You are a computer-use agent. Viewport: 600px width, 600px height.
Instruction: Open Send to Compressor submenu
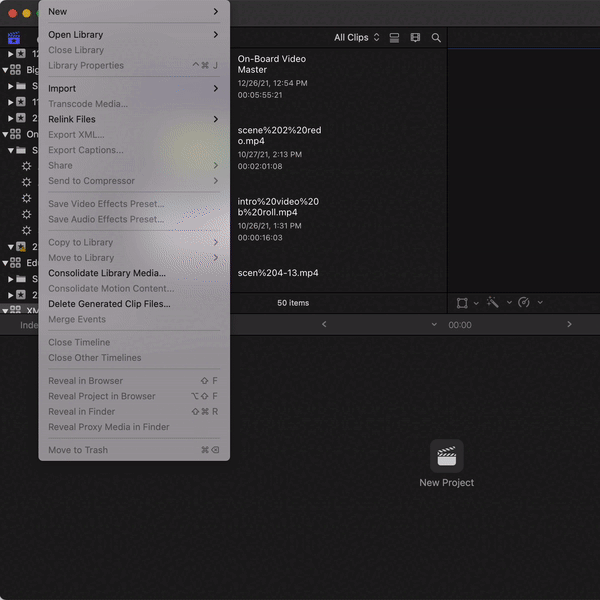point(134,181)
